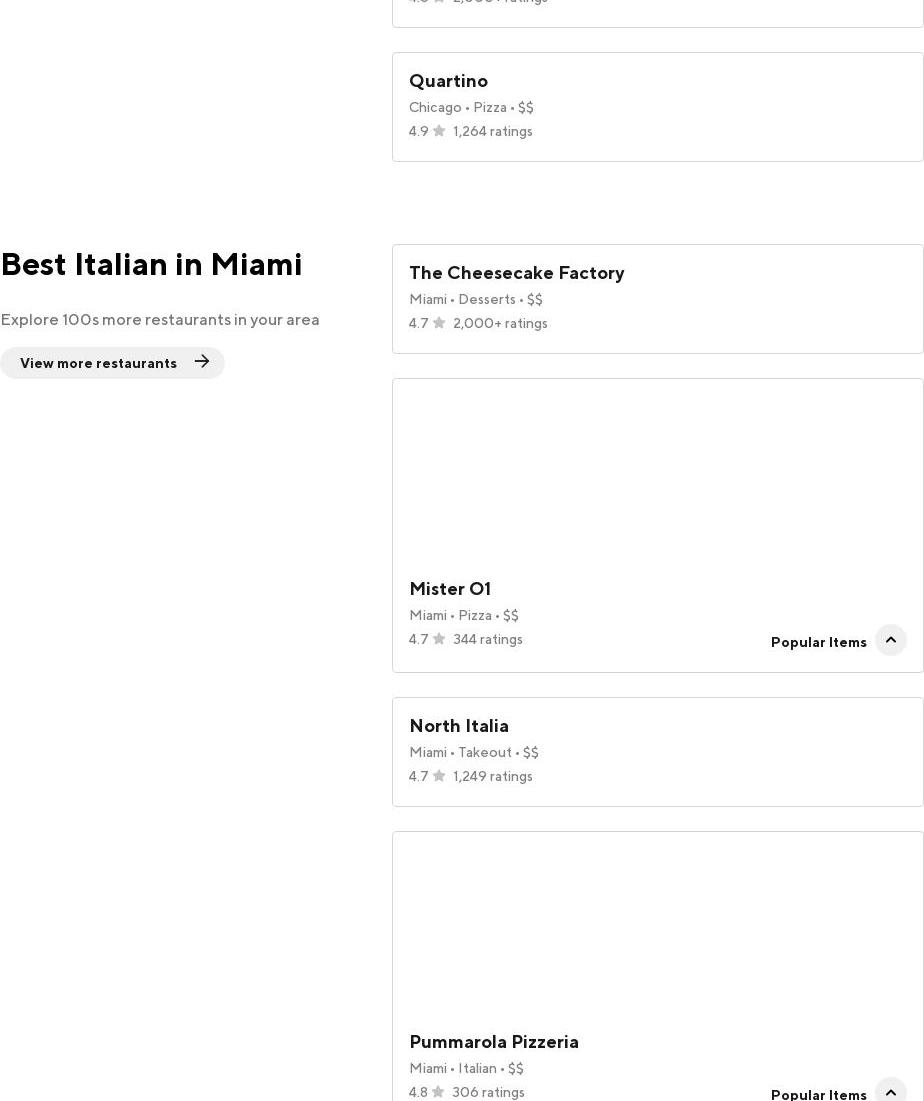Click the star icon on Mister O1 rating
Viewport: 924px width, 1101px height.
click(439, 639)
